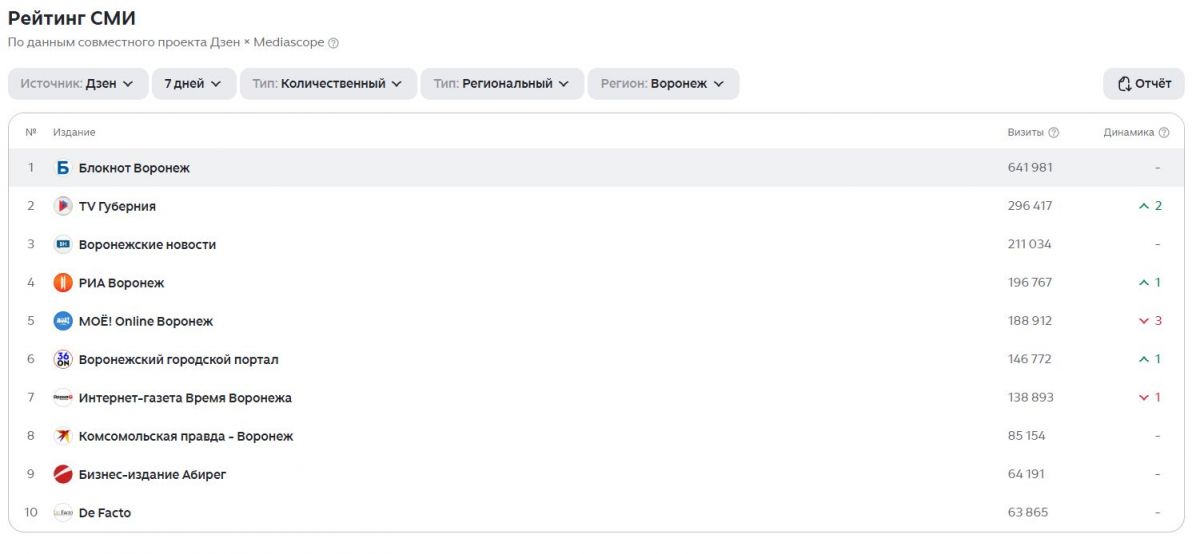This screenshot has height=554, width=1200.
Task: Click the visits value 188 912
Action: (x=1030, y=321)
